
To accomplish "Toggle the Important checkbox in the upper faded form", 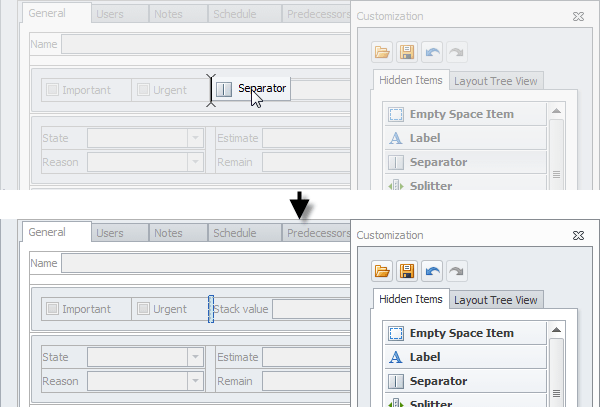I will 53,90.
